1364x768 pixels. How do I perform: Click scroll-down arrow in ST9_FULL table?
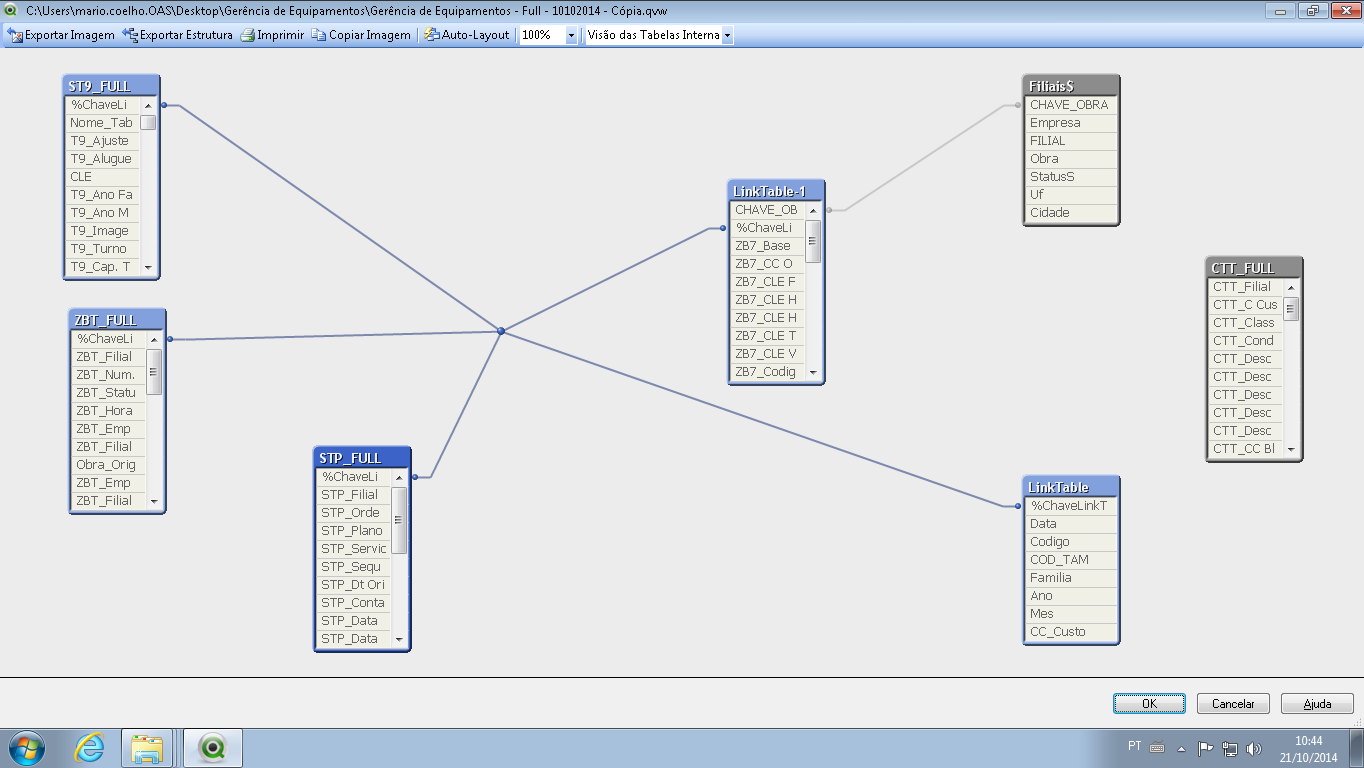point(148,267)
